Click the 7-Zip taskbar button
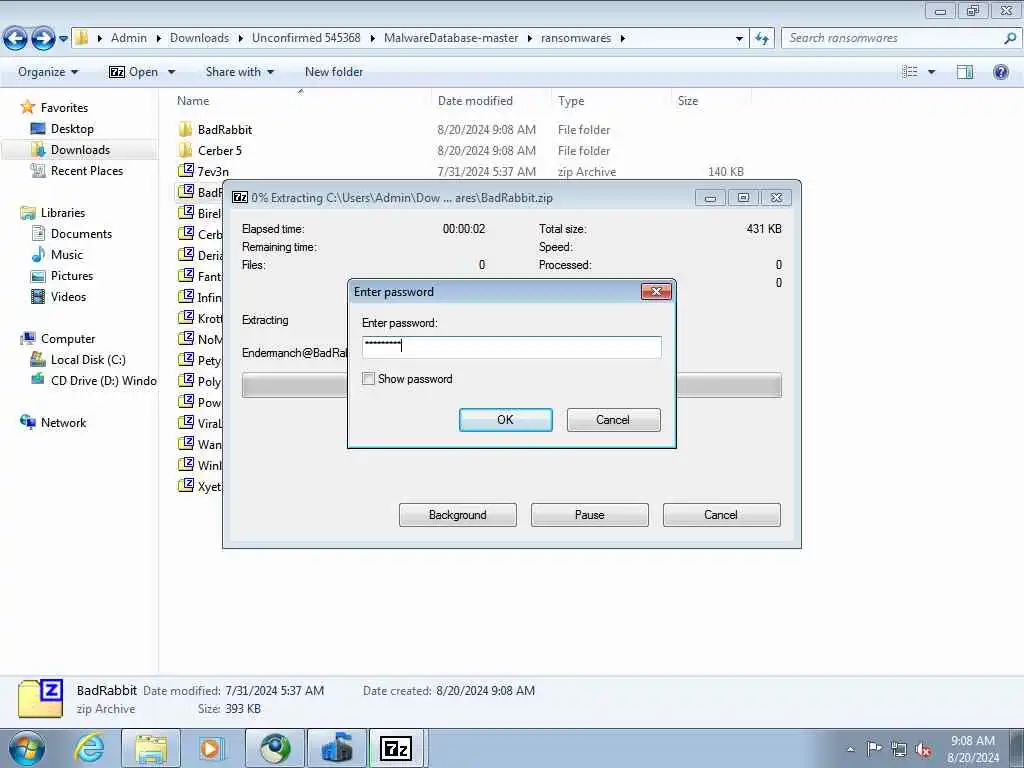 396,748
